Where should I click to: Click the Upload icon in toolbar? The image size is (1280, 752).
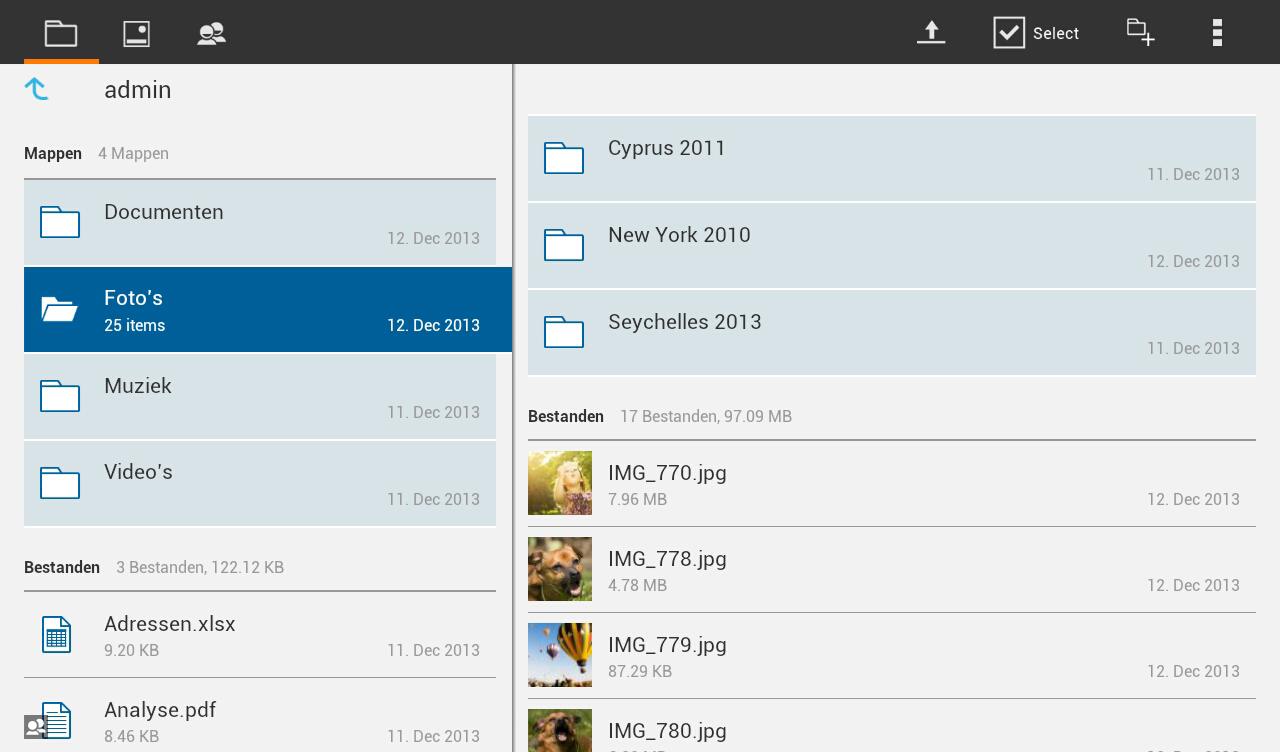point(931,32)
